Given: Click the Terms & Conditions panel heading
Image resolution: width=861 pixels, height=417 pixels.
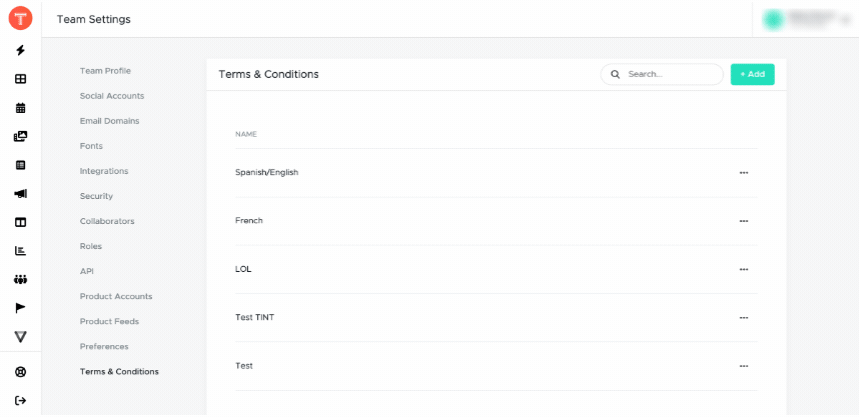Looking at the screenshot, I should 269,74.
